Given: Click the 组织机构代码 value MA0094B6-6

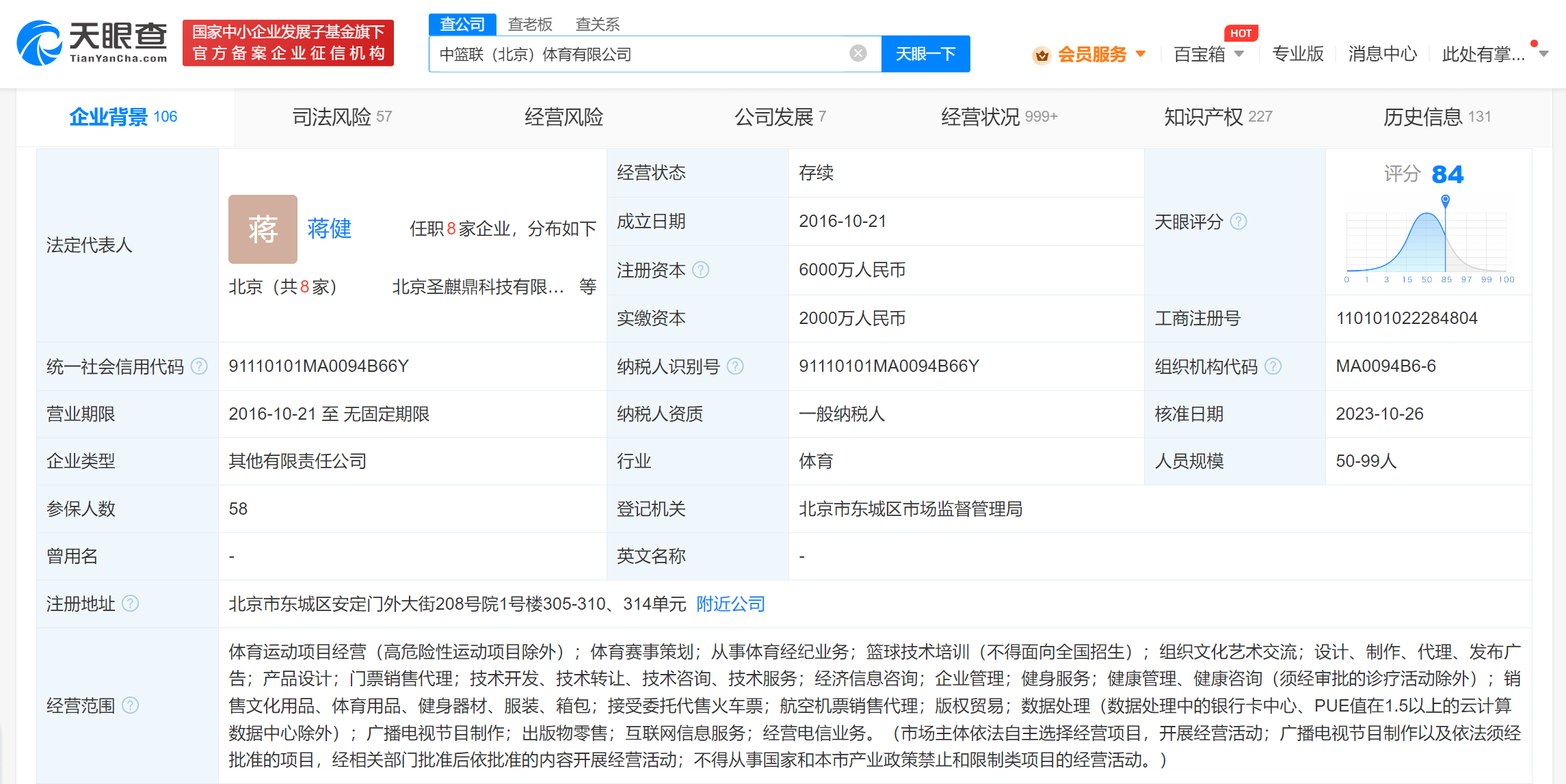Looking at the screenshot, I should pyautogui.click(x=1385, y=366).
